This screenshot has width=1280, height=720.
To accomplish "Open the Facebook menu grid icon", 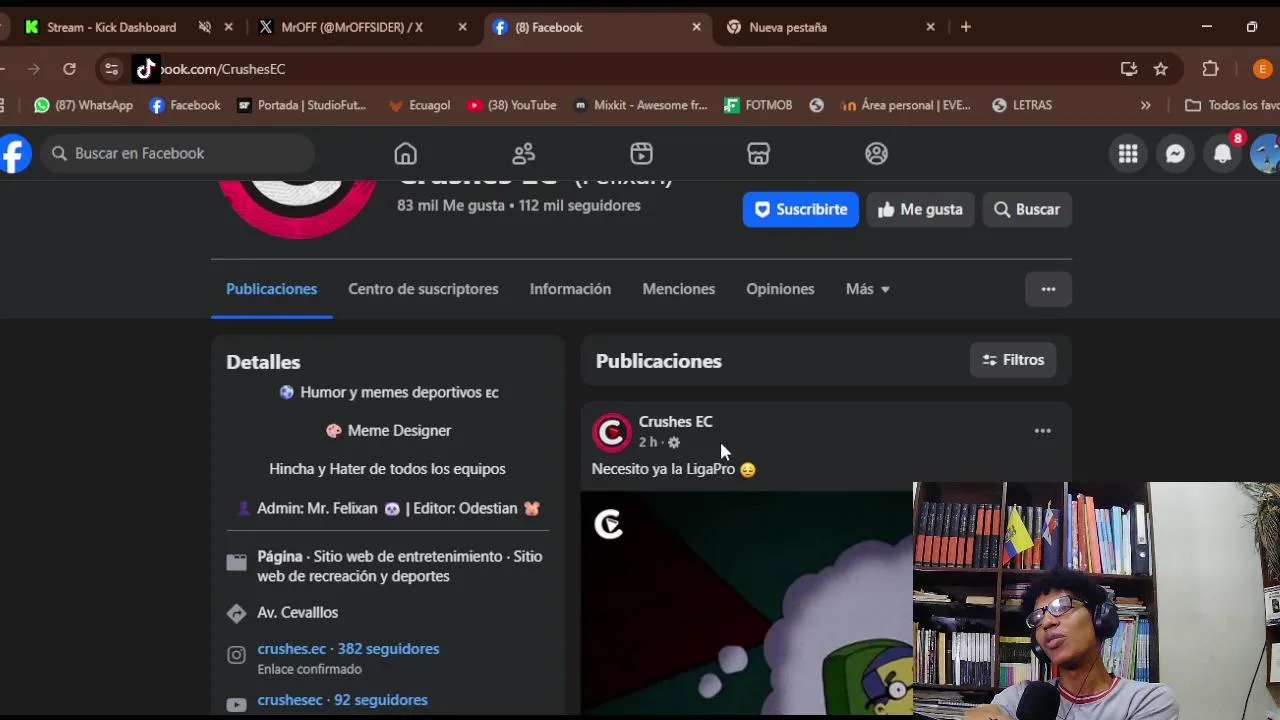I will click(1128, 153).
